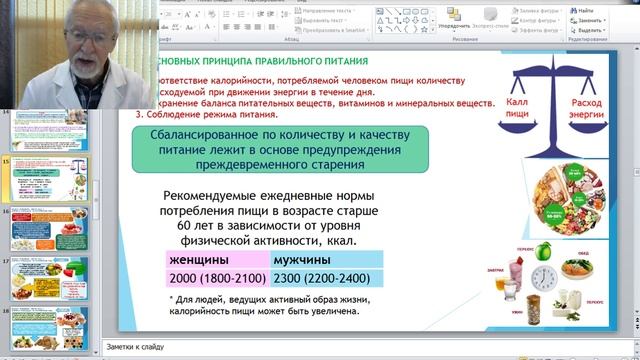Select the five-point star shape
Viewport: 640px width, 360px height.
pyautogui.click(x=424, y=29)
